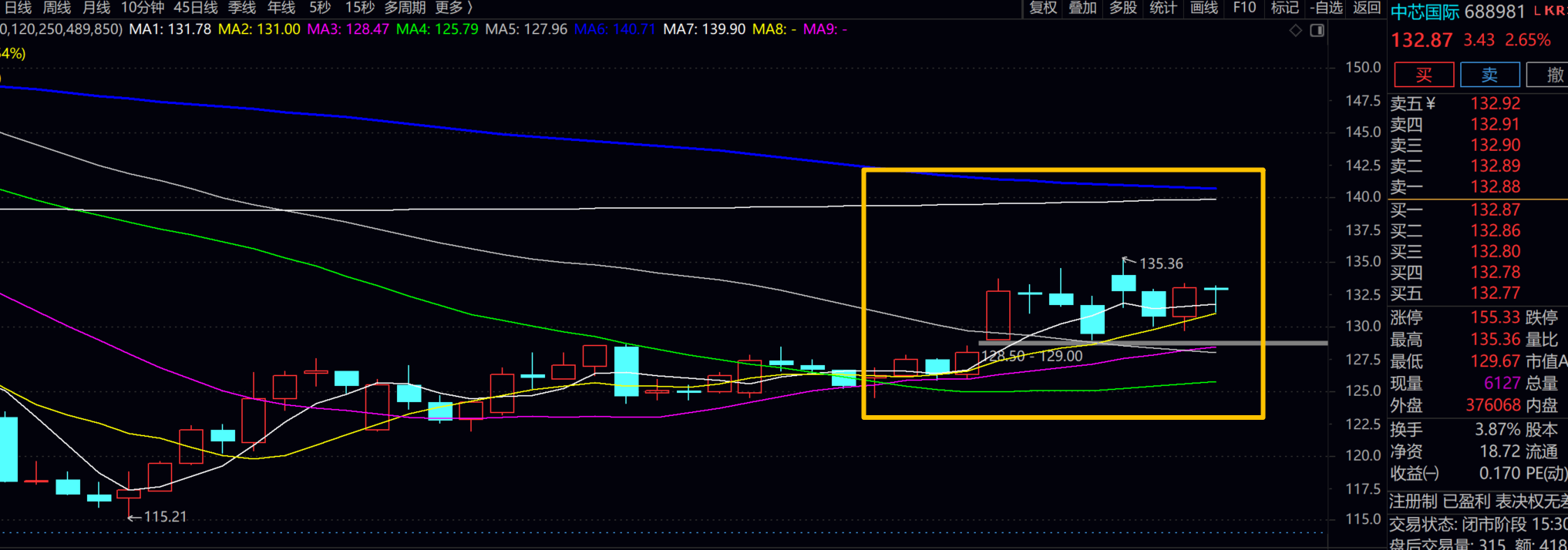The width and height of the screenshot is (1568, 550).
Task: Open the 统计 statistics tool
Action: pos(1163,8)
